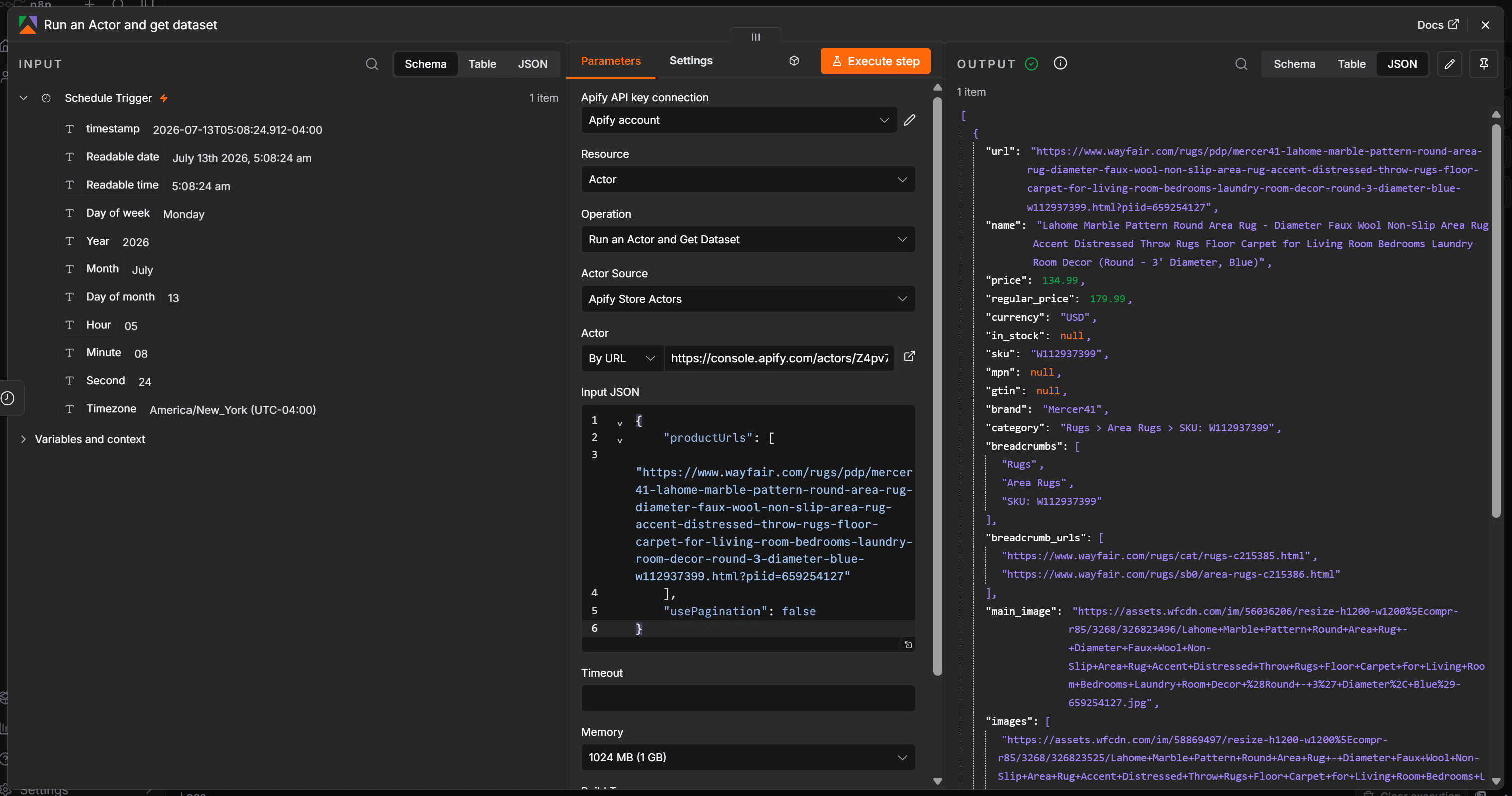Image resolution: width=1512 pixels, height=796 pixels.
Task: Open the Actor Source dropdown
Action: (x=748, y=299)
